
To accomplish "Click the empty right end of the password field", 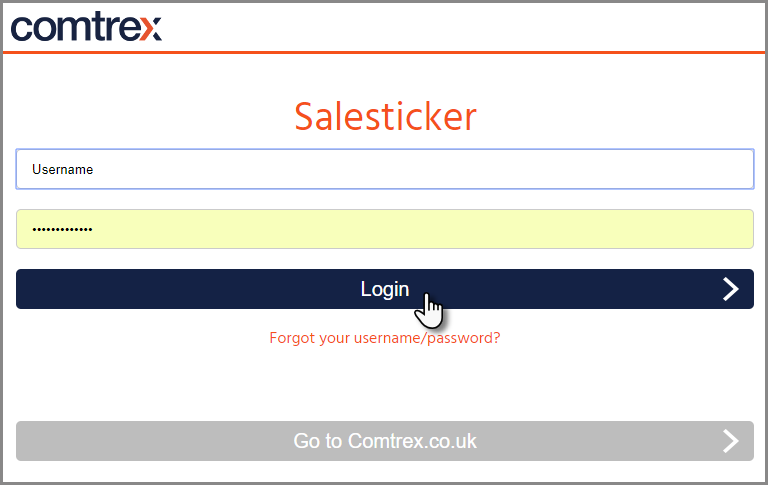I will click(x=686, y=229).
